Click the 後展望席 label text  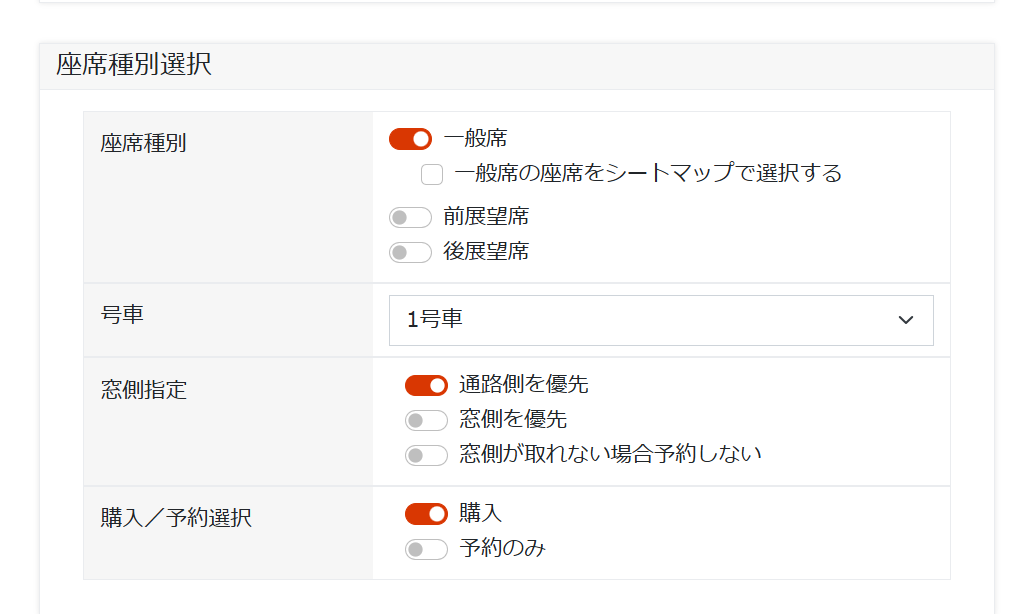pos(486,252)
